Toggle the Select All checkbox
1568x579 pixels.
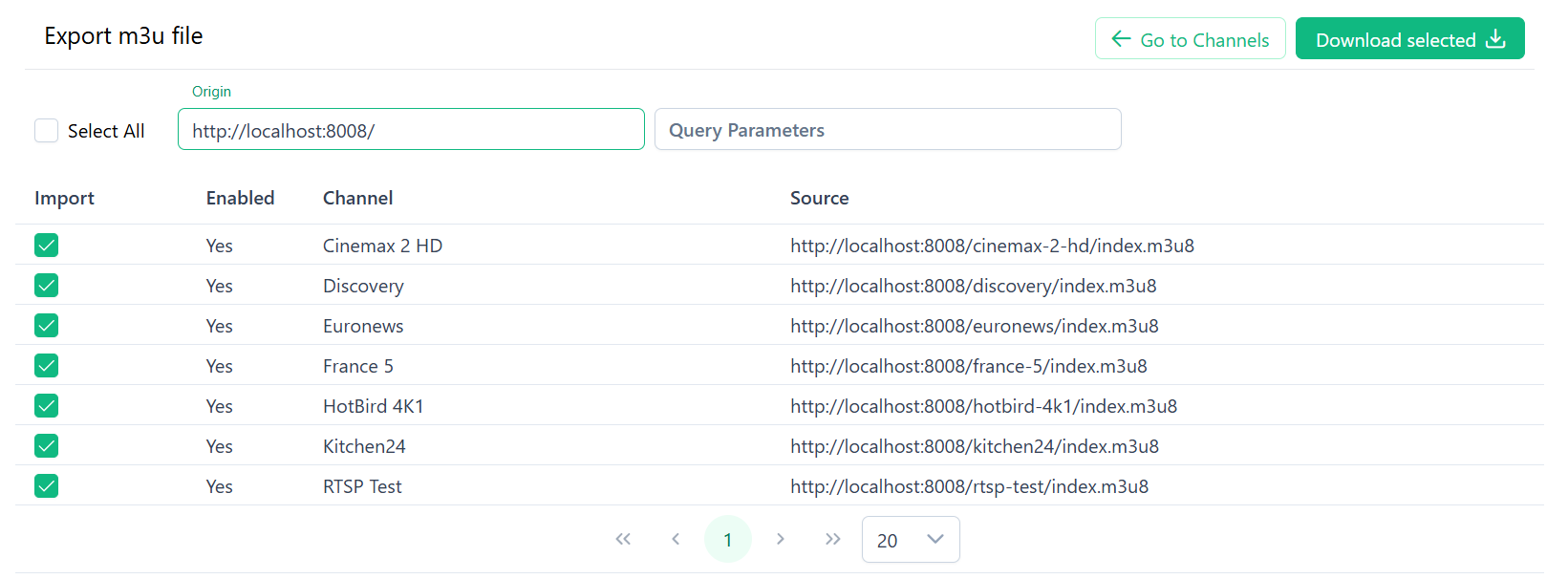click(47, 131)
